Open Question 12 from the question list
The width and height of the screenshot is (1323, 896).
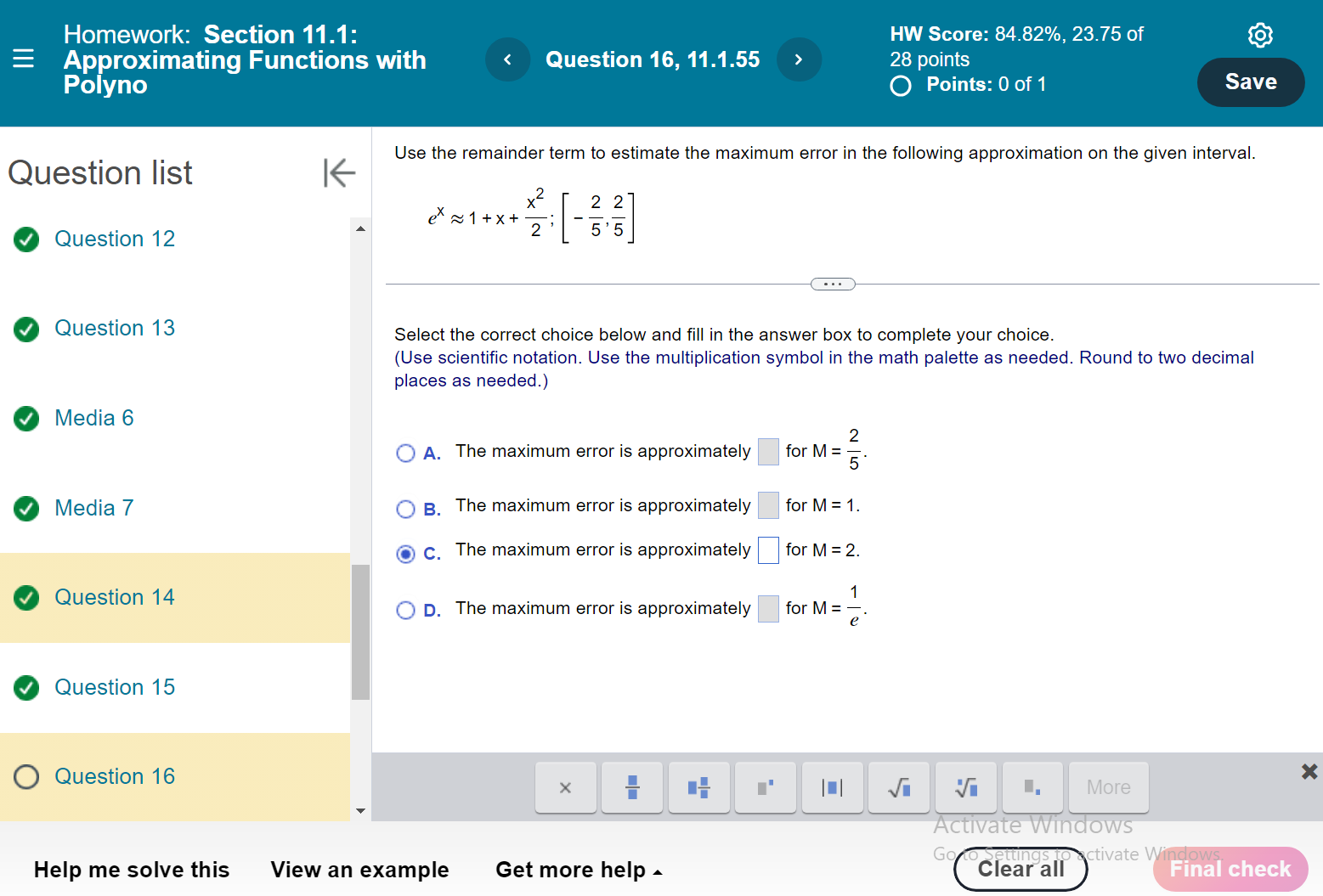click(115, 239)
